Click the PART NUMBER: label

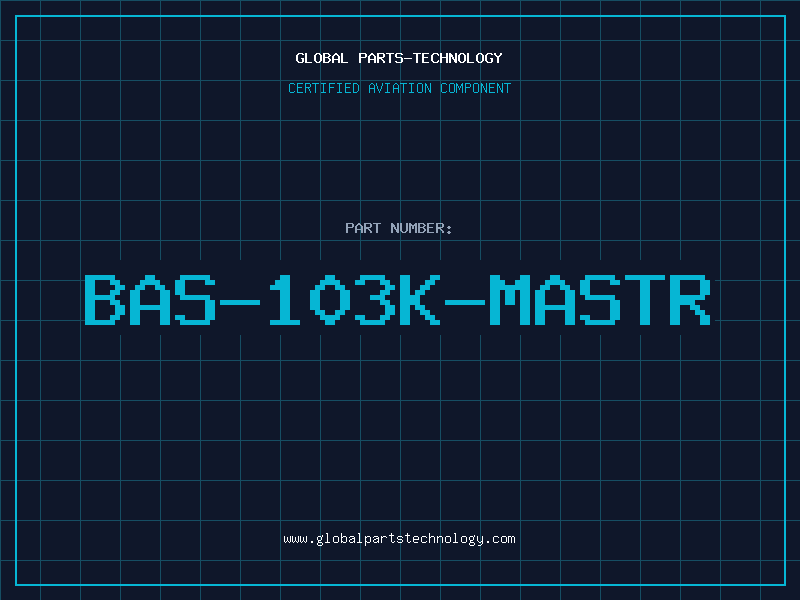pyautogui.click(x=399, y=228)
